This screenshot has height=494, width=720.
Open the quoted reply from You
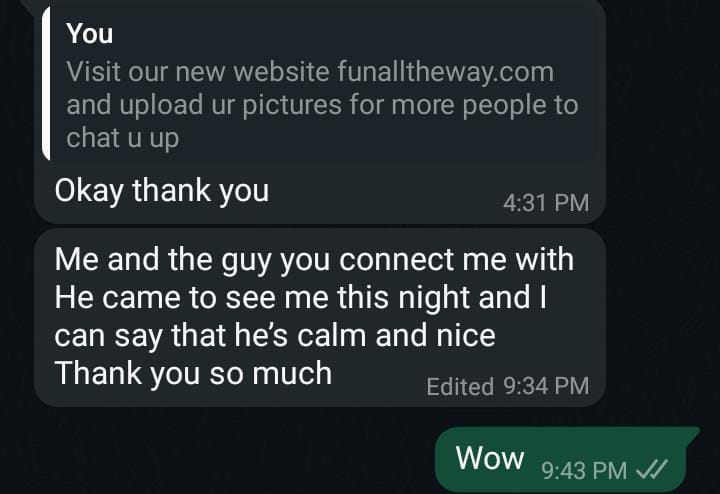click(x=320, y=84)
